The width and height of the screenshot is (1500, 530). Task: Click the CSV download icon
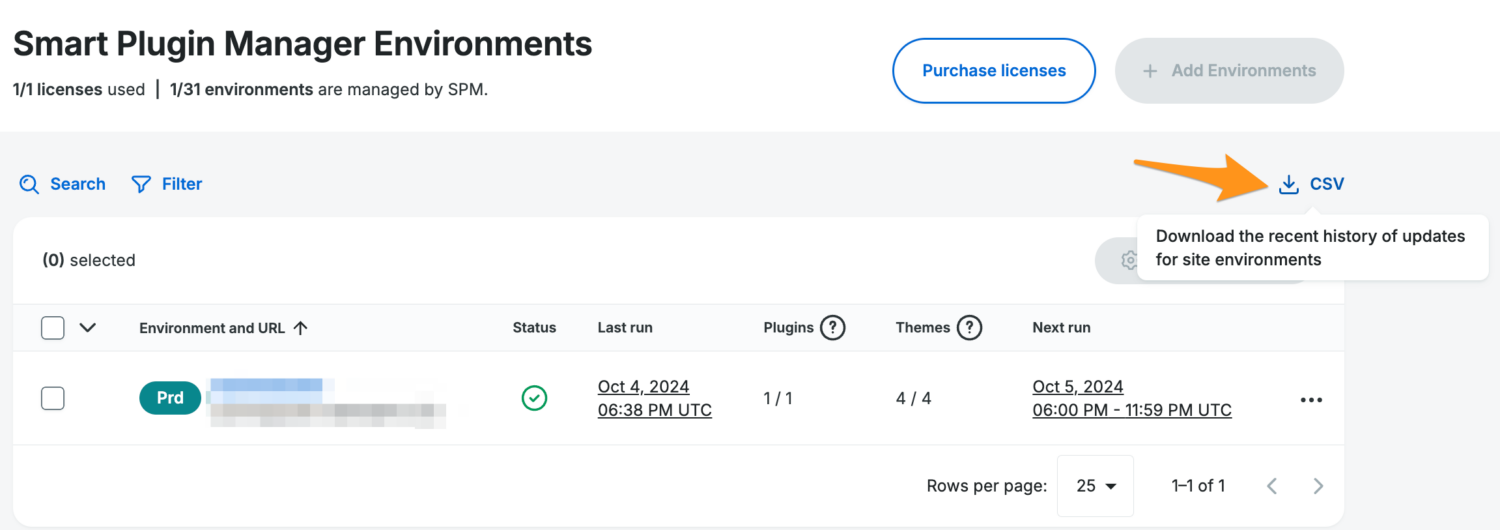1289,184
